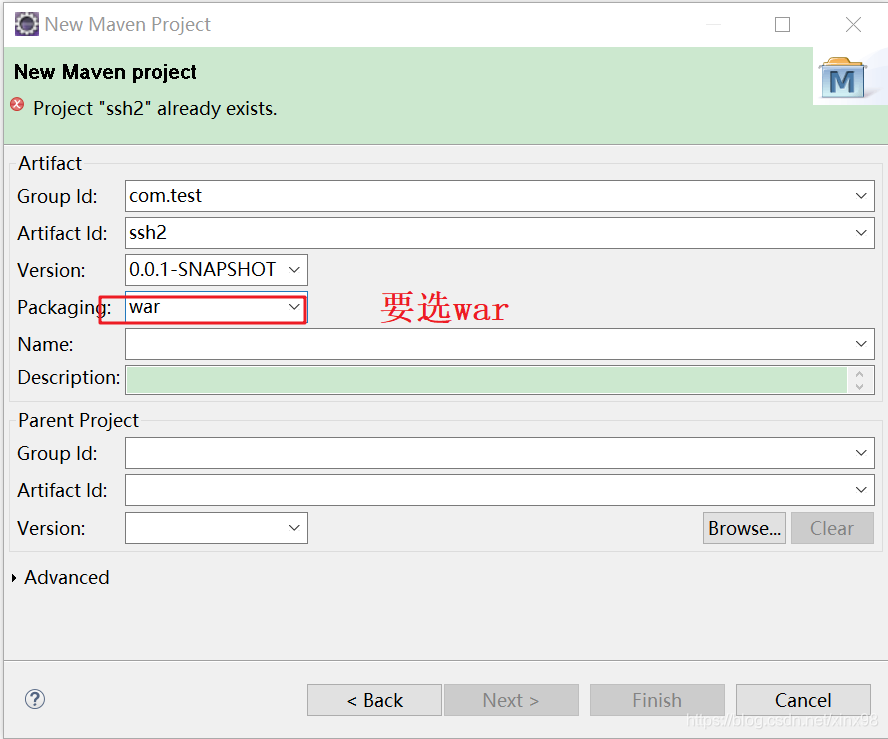Screen dimensions: 888x739
Task: Browse for a parent project
Action: click(744, 528)
